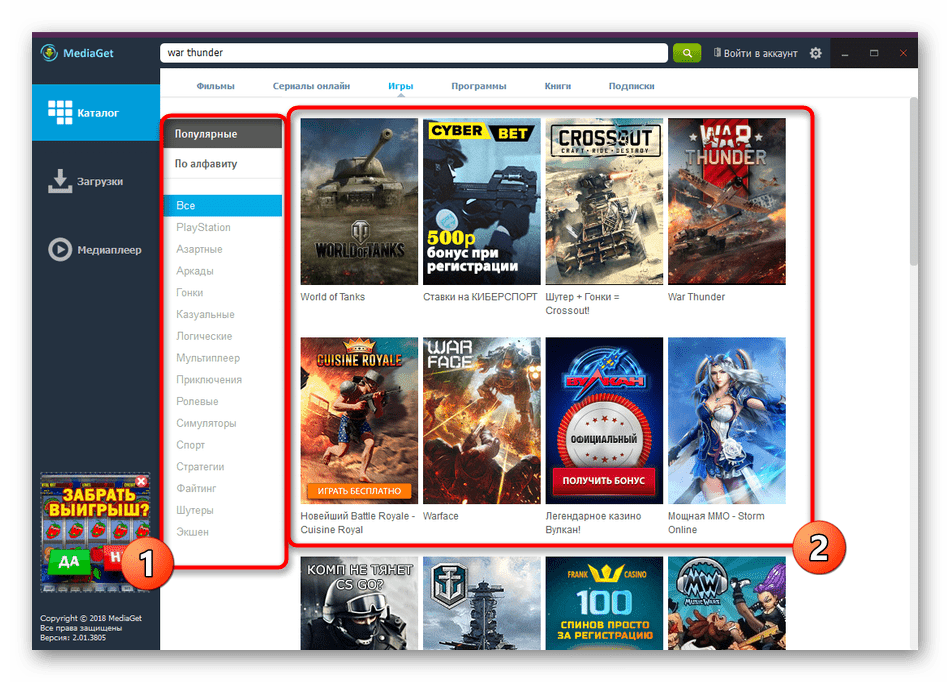950x682 pixels.
Task: Select the Гонки category
Action: point(190,293)
